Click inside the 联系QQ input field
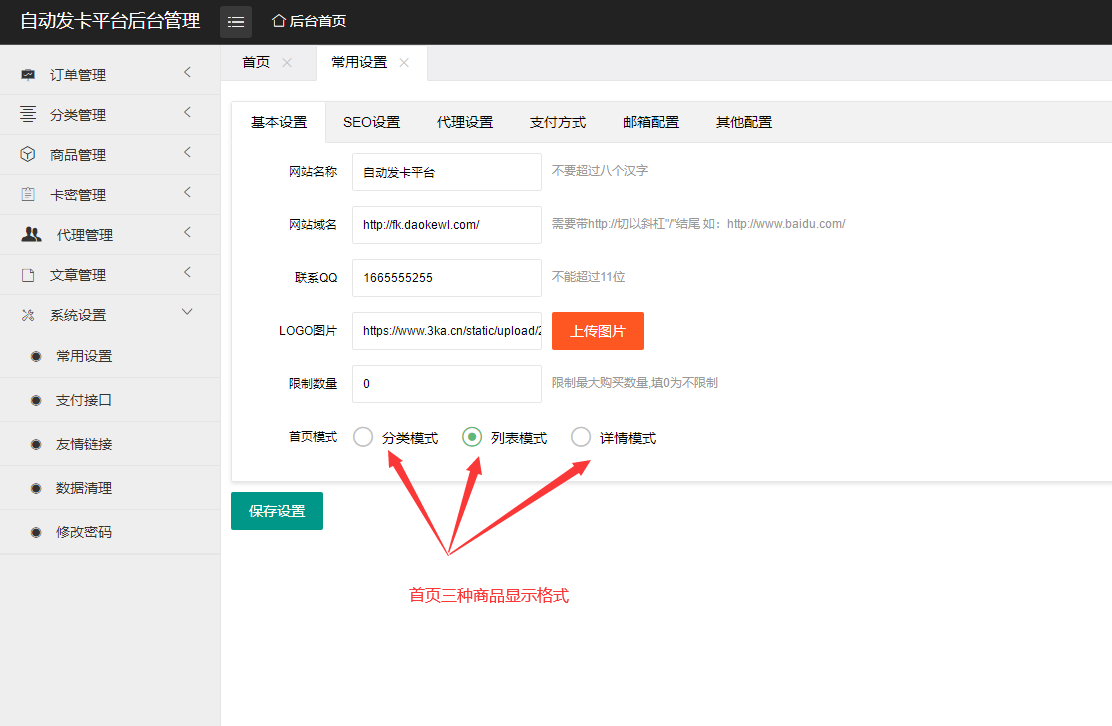 [446, 277]
